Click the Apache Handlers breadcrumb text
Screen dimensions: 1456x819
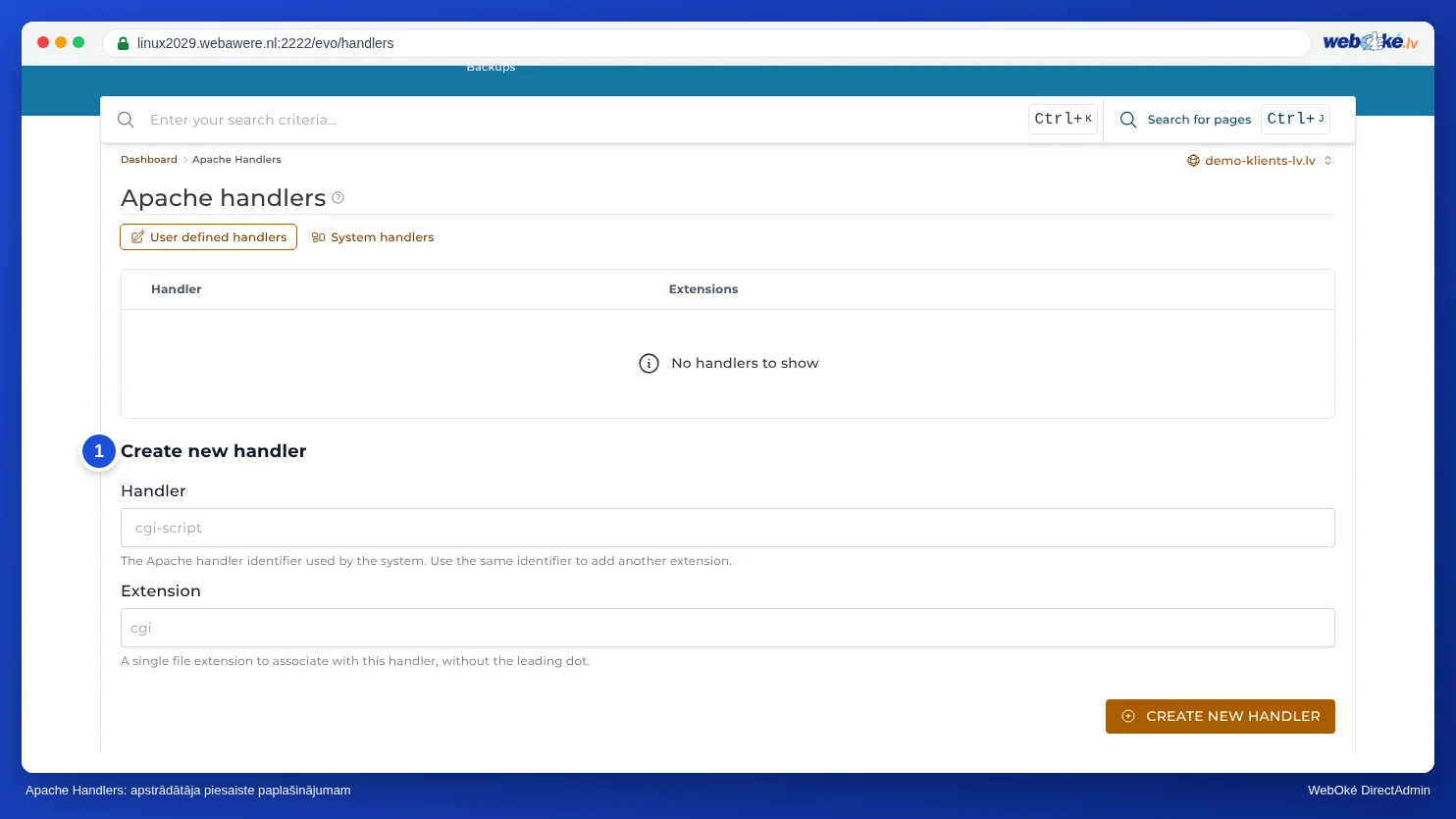point(236,159)
